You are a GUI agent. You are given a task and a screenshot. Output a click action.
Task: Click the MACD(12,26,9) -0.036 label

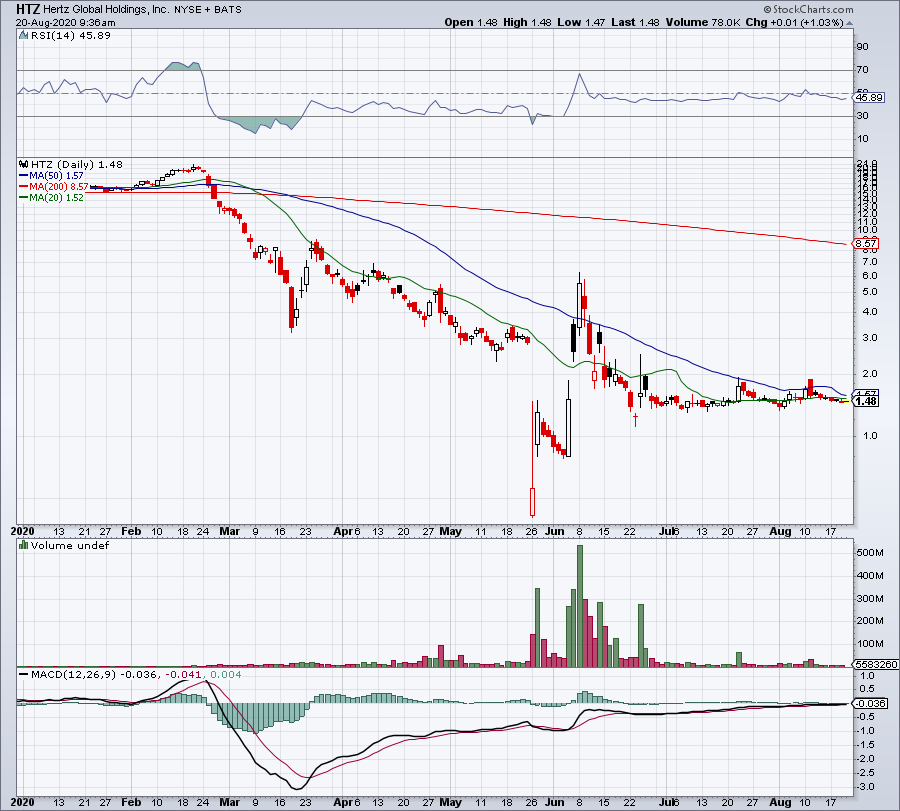point(94,674)
